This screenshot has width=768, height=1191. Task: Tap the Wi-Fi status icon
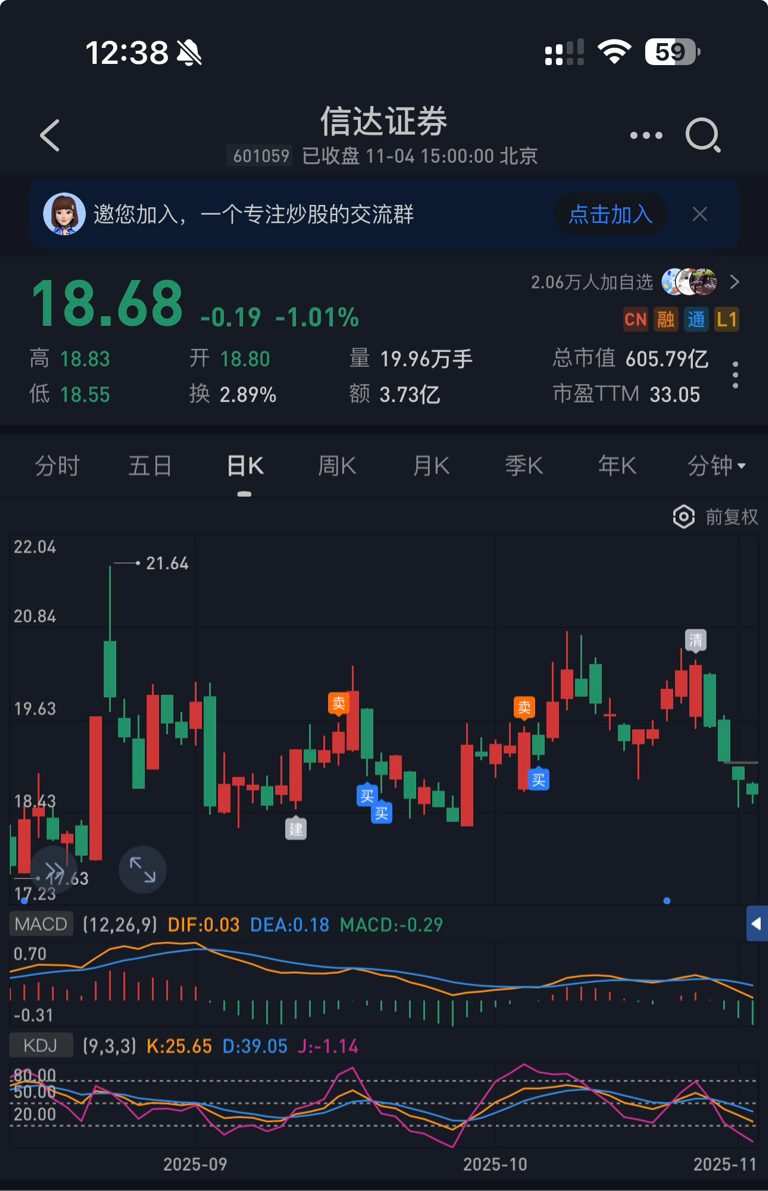[614, 52]
